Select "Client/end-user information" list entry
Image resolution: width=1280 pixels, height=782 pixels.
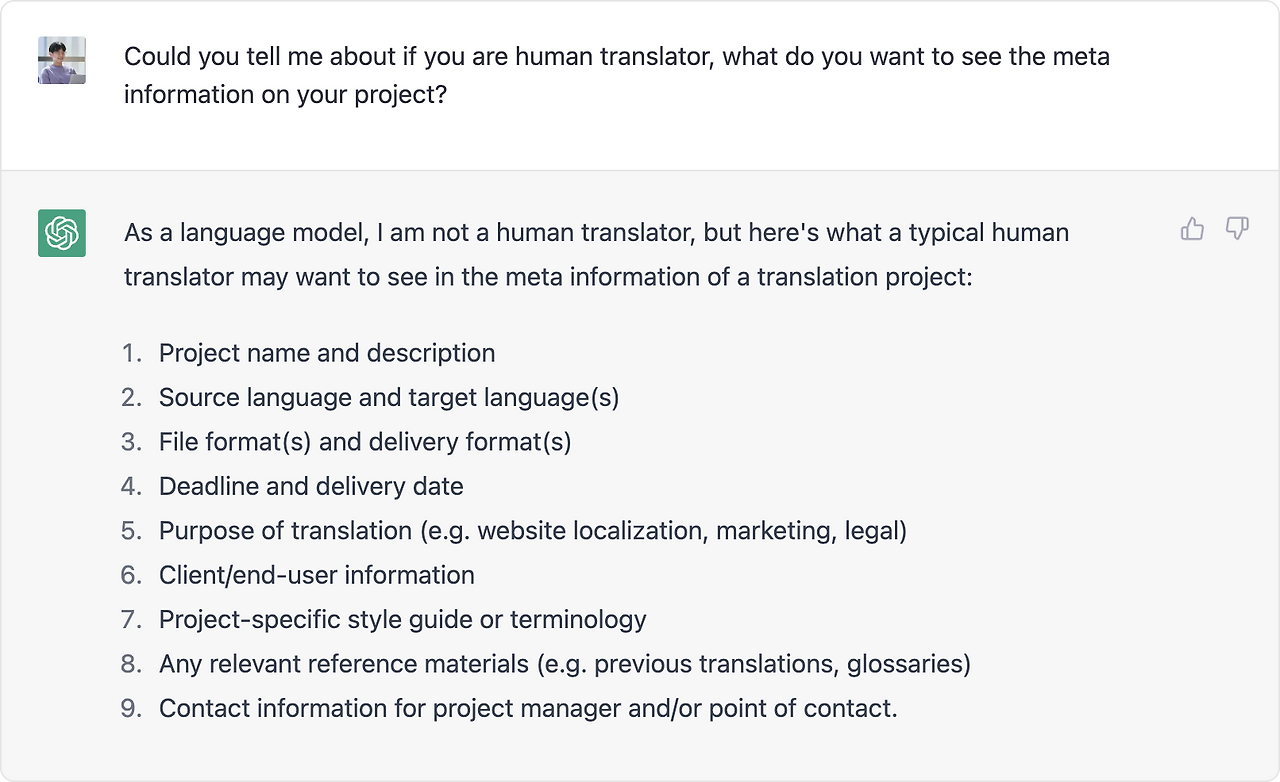point(317,575)
